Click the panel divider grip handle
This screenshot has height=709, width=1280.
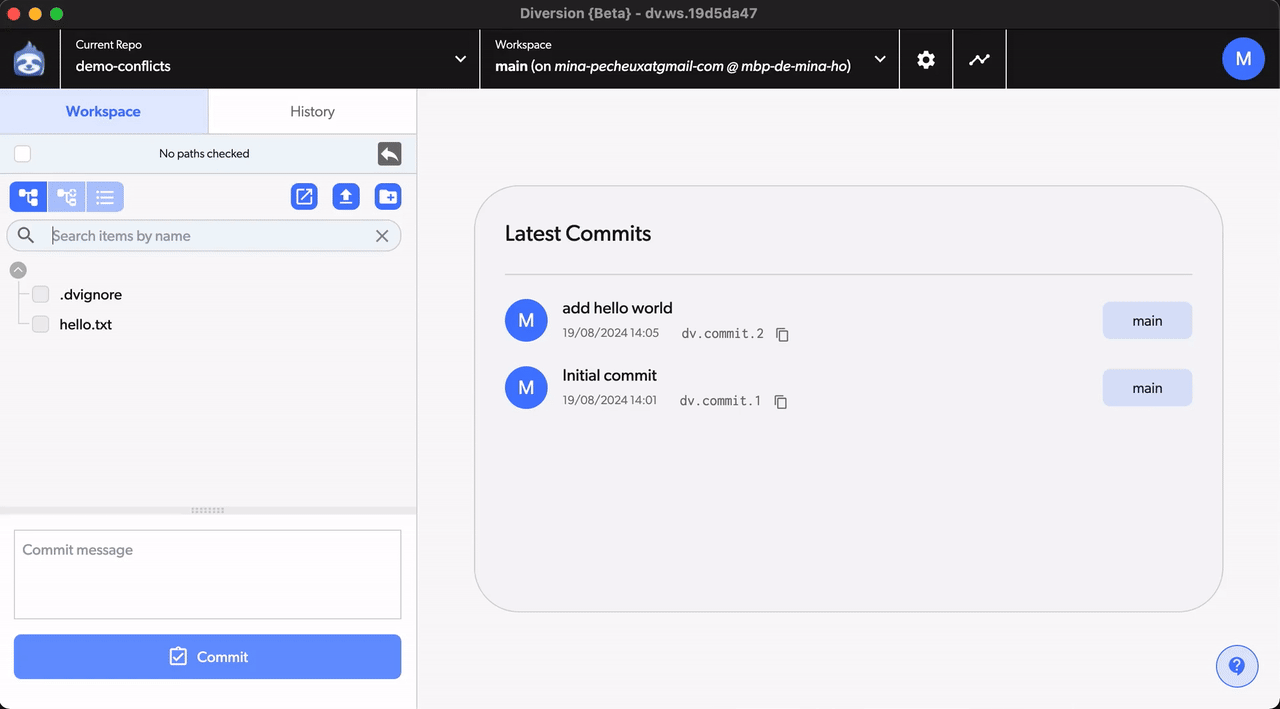(x=207, y=510)
